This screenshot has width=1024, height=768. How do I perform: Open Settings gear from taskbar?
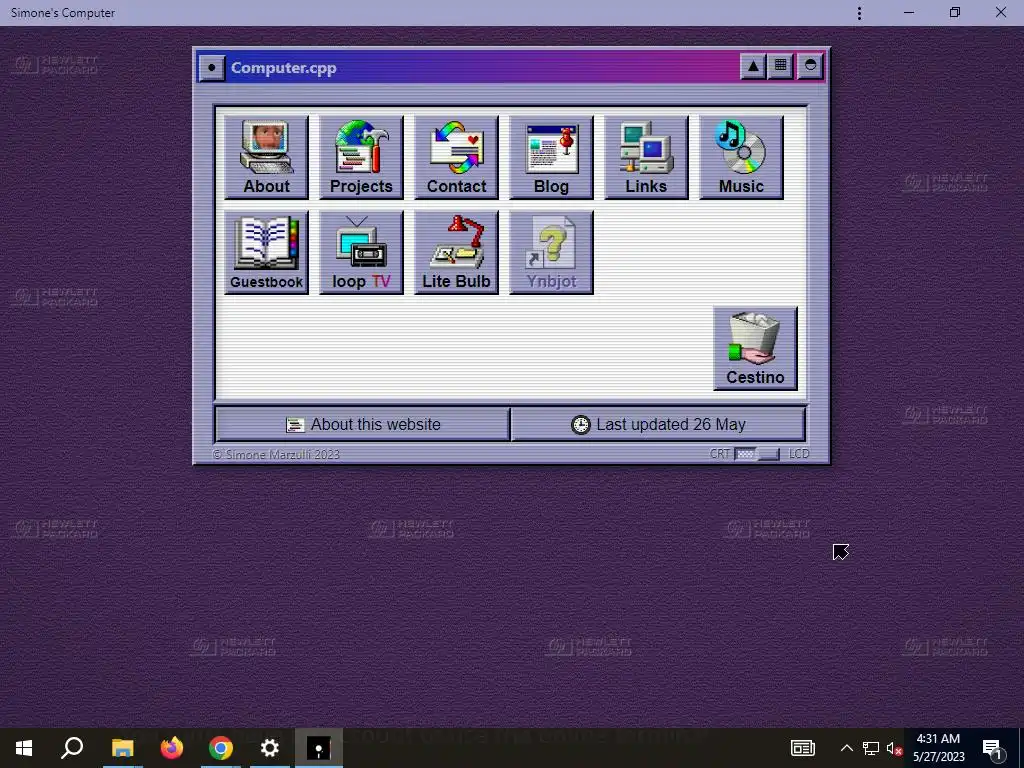[x=270, y=748]
